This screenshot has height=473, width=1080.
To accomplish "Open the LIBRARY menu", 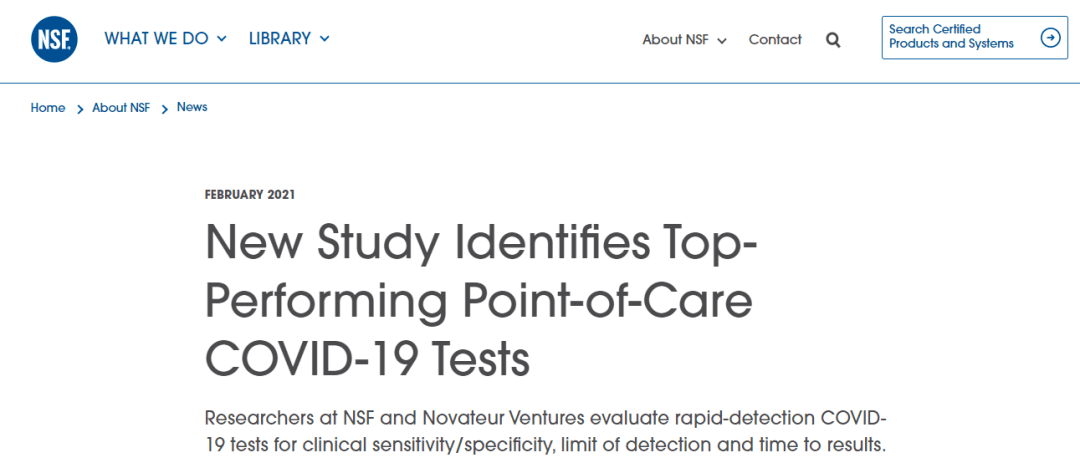I will (x=280, y=38).
